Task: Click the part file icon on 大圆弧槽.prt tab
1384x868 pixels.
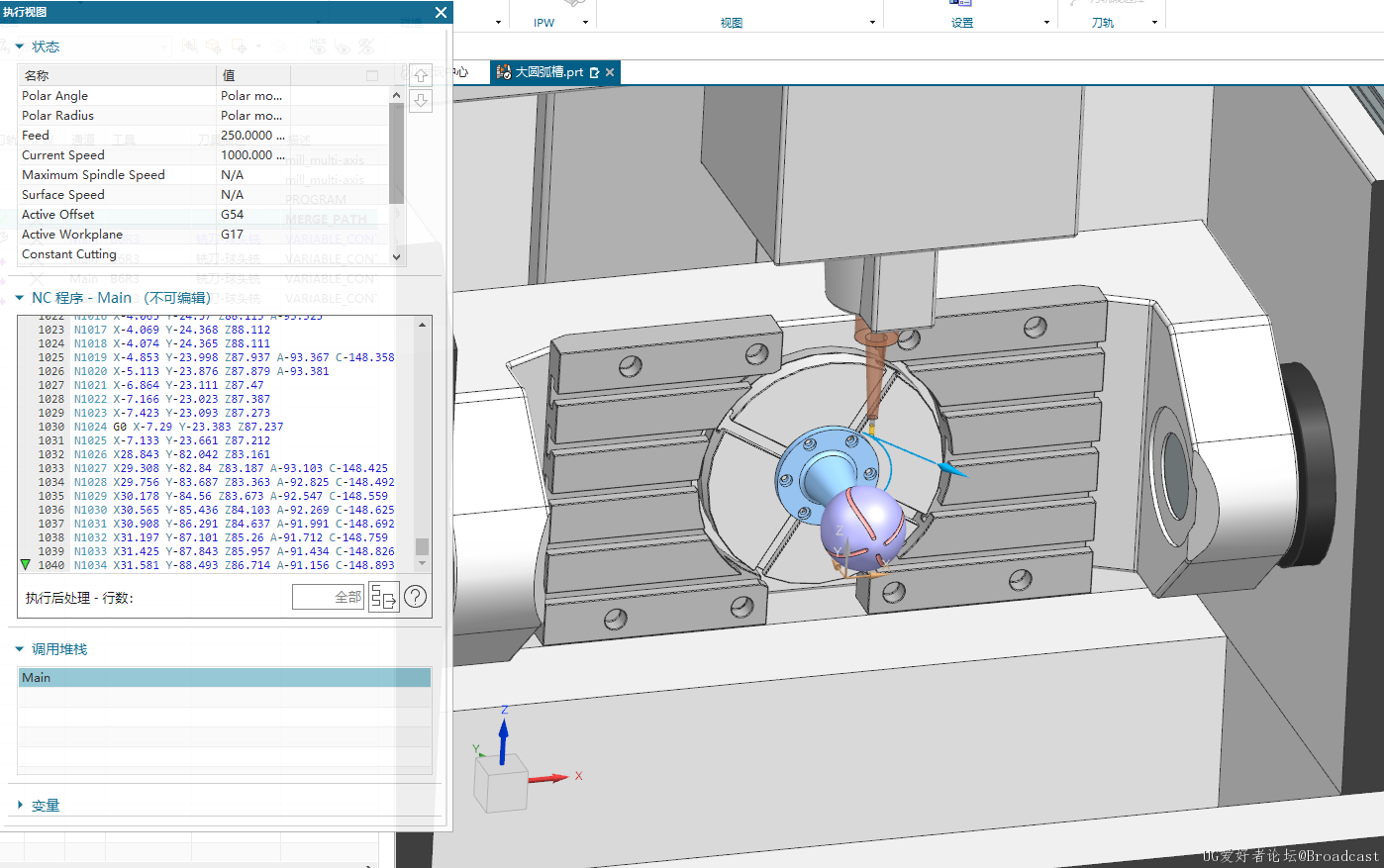Action: (503, 72)
